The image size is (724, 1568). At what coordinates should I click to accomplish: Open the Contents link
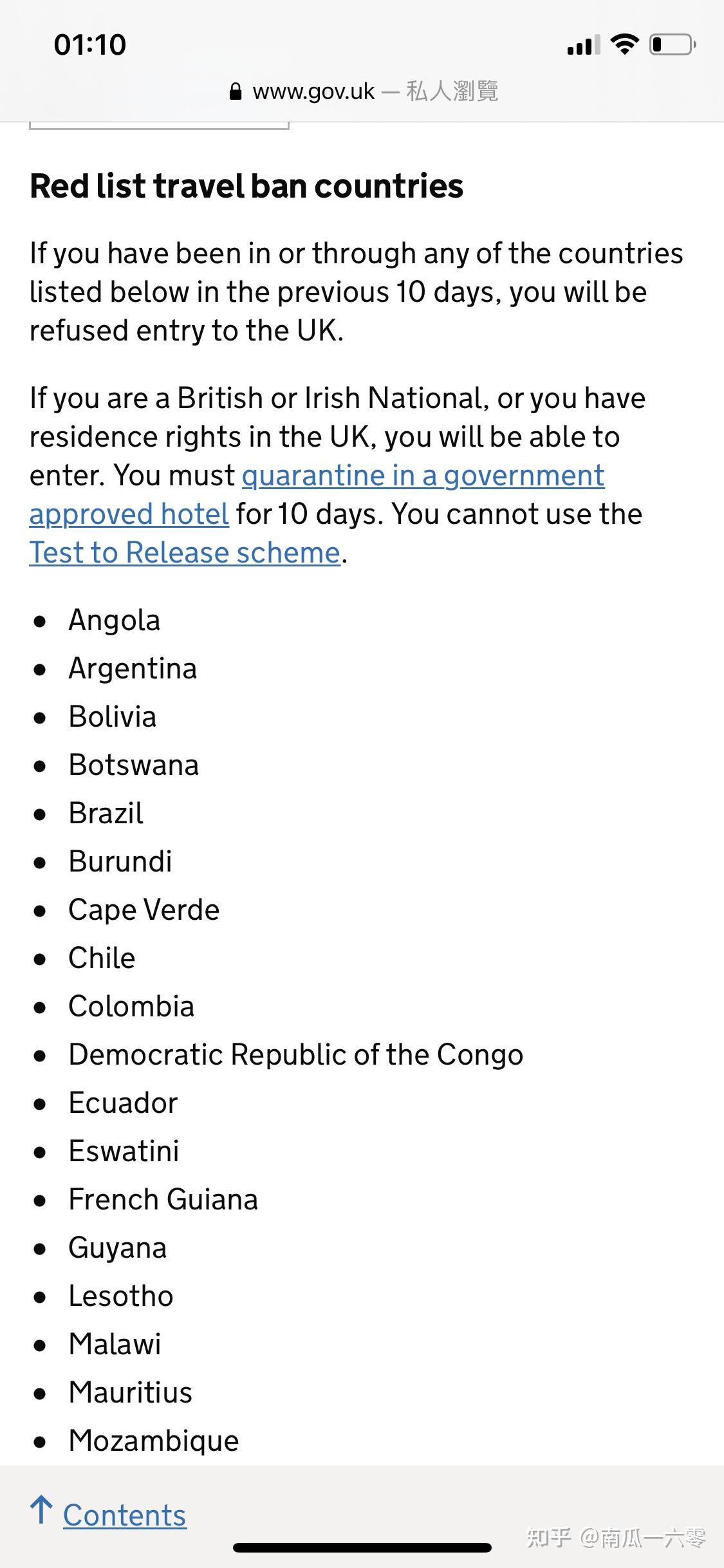124,1515
